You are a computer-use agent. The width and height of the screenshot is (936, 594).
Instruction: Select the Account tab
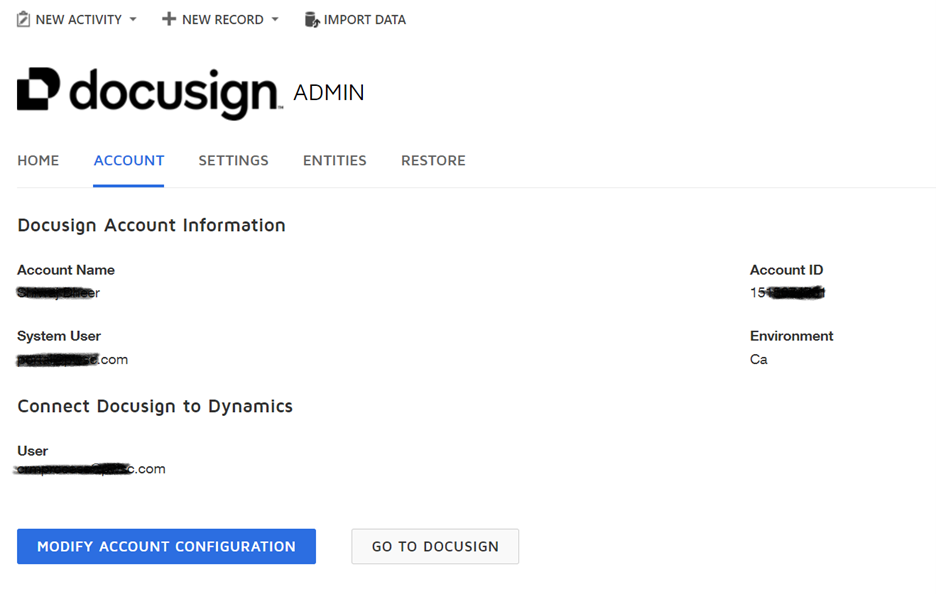point(128,160)
